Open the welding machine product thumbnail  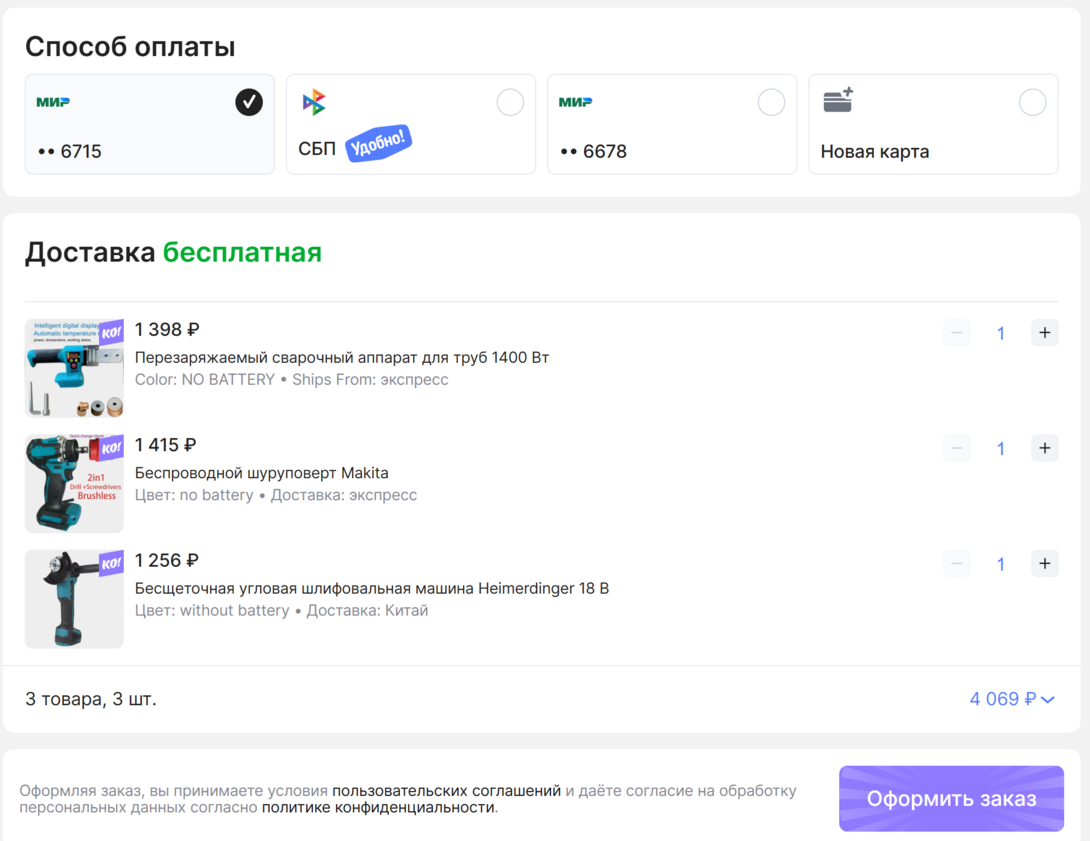[74, 368]
